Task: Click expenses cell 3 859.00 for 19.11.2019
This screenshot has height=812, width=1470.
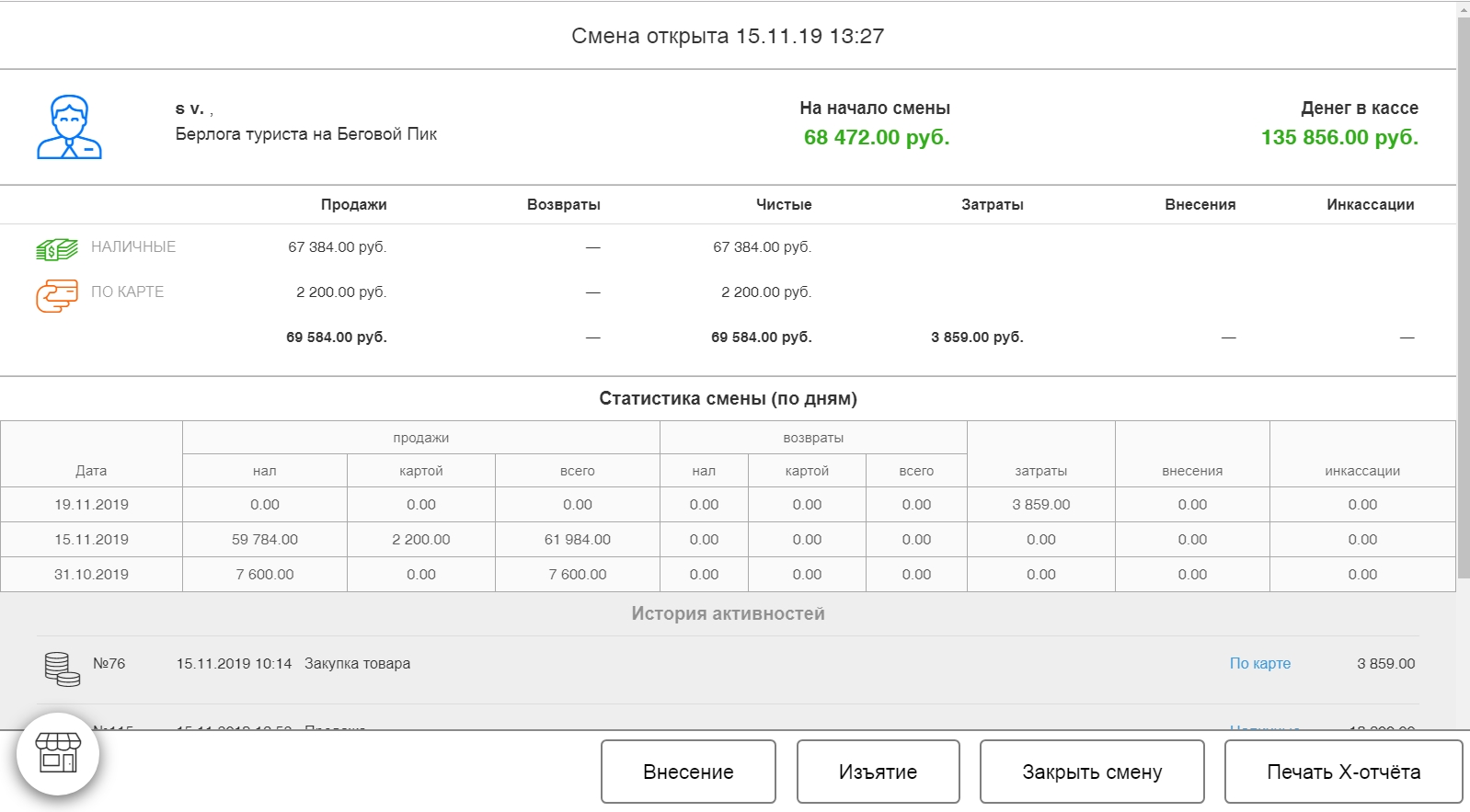Action: click(1041, 504)
